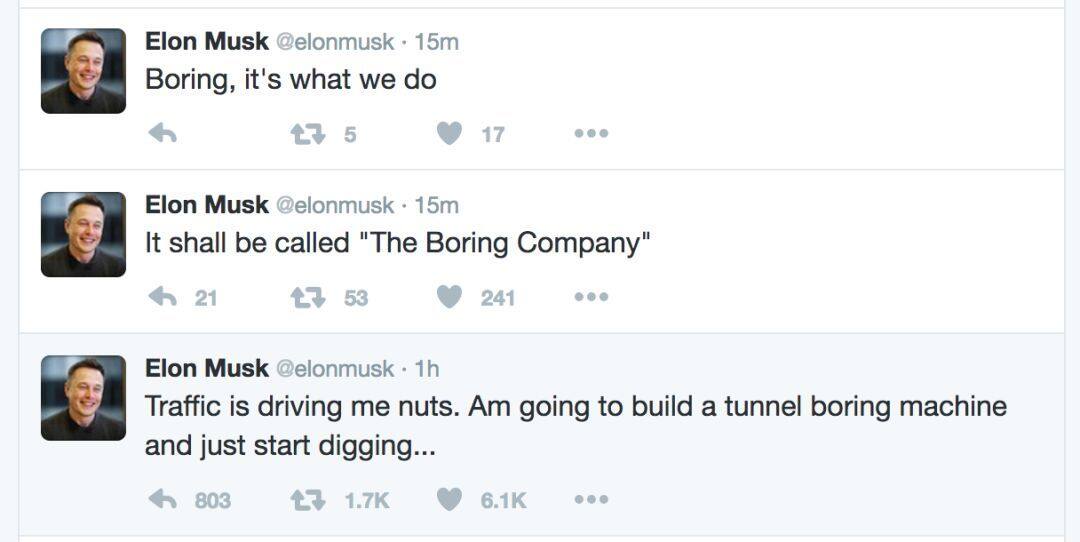Open the 1h timestamp on traffic tweet
This screenshot has width=1080, height=542.
[x=427, y=369]
